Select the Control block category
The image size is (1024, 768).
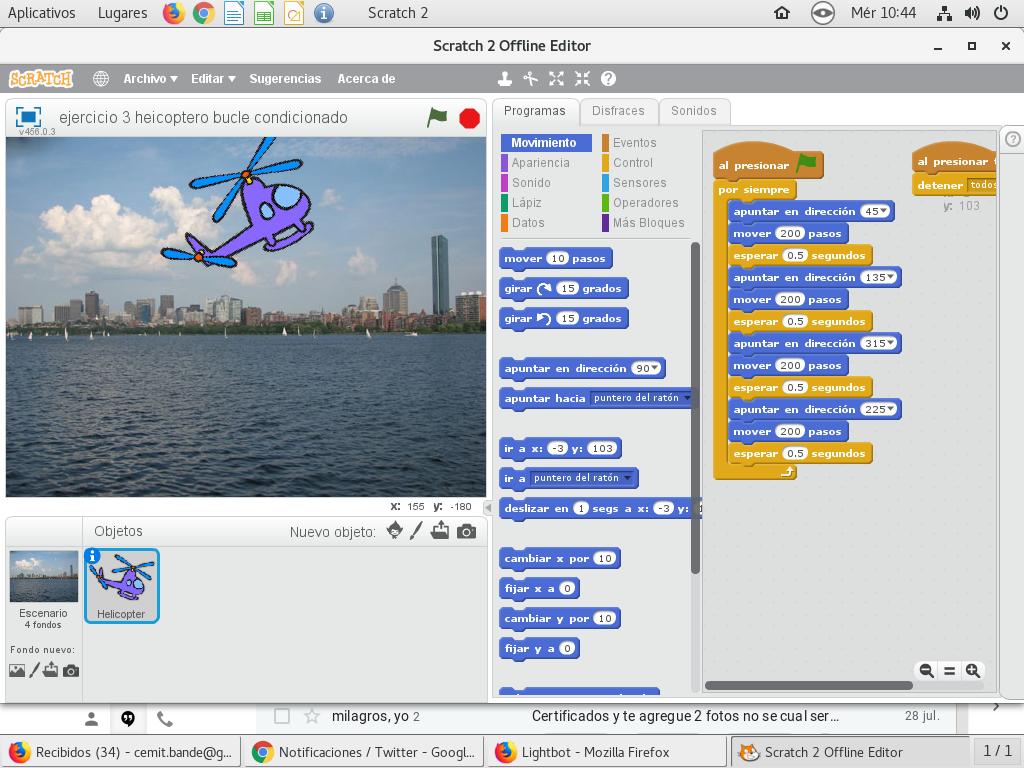click(632, 163)
